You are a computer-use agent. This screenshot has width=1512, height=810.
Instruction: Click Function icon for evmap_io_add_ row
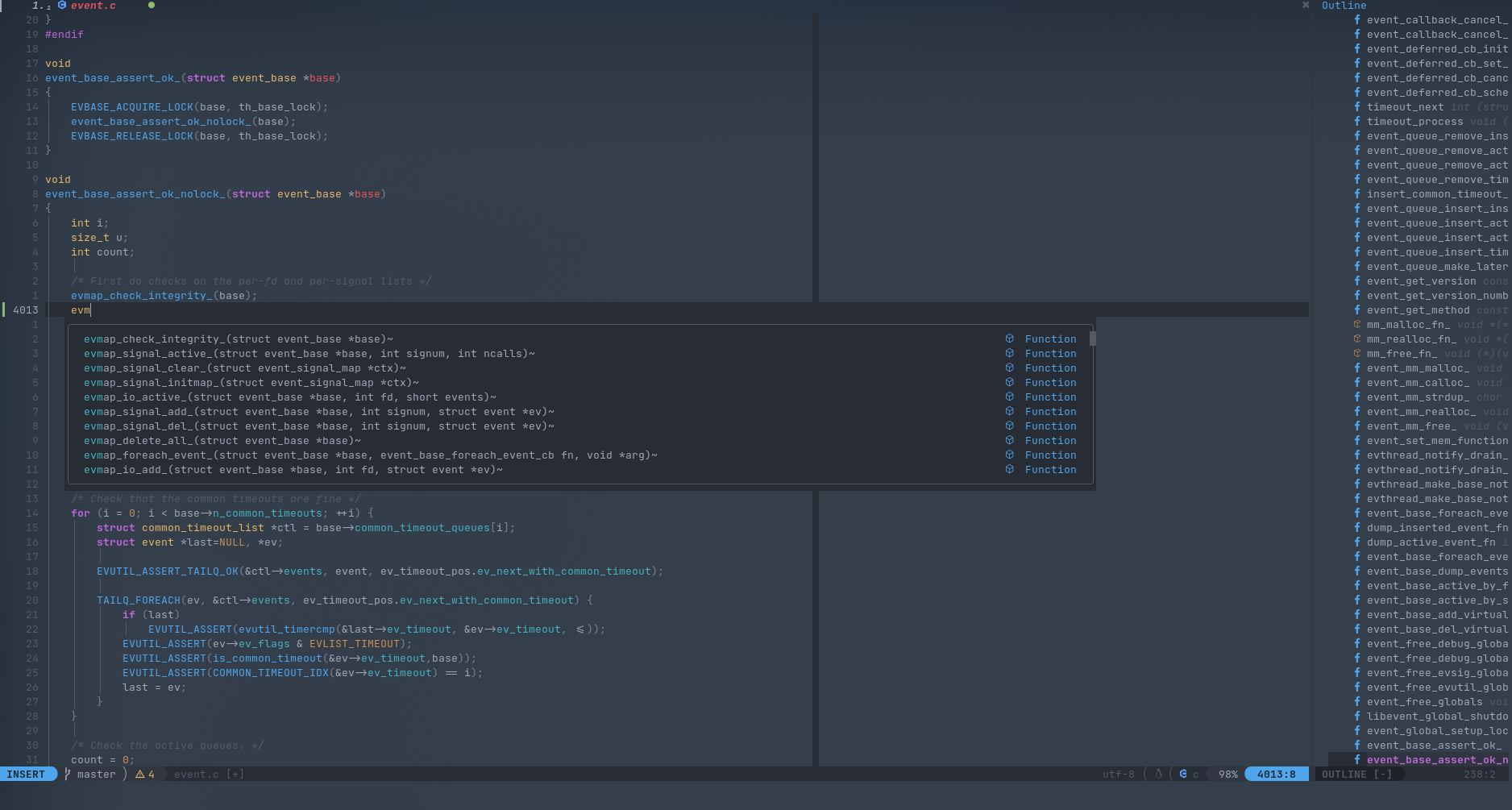[1009, 470]
